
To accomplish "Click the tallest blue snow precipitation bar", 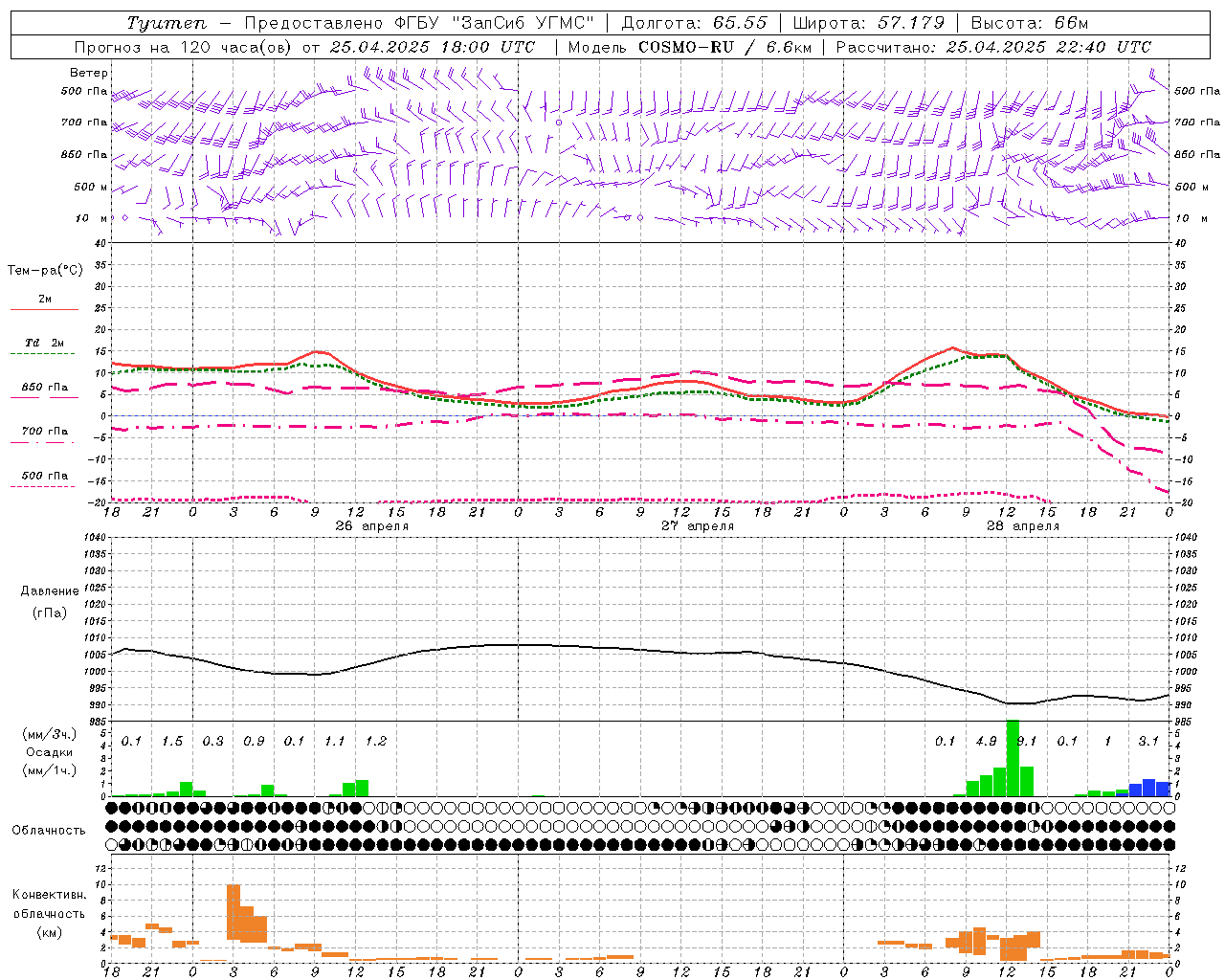I will click(x=1148, y=788).
